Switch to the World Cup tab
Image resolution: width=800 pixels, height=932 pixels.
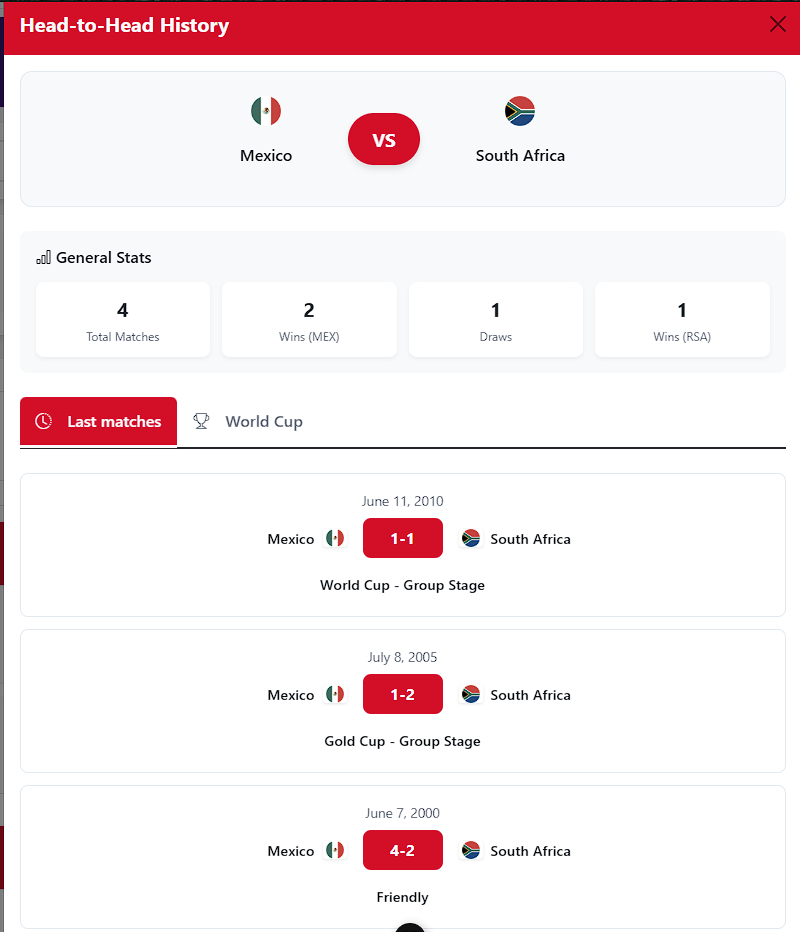pos(263,422)
